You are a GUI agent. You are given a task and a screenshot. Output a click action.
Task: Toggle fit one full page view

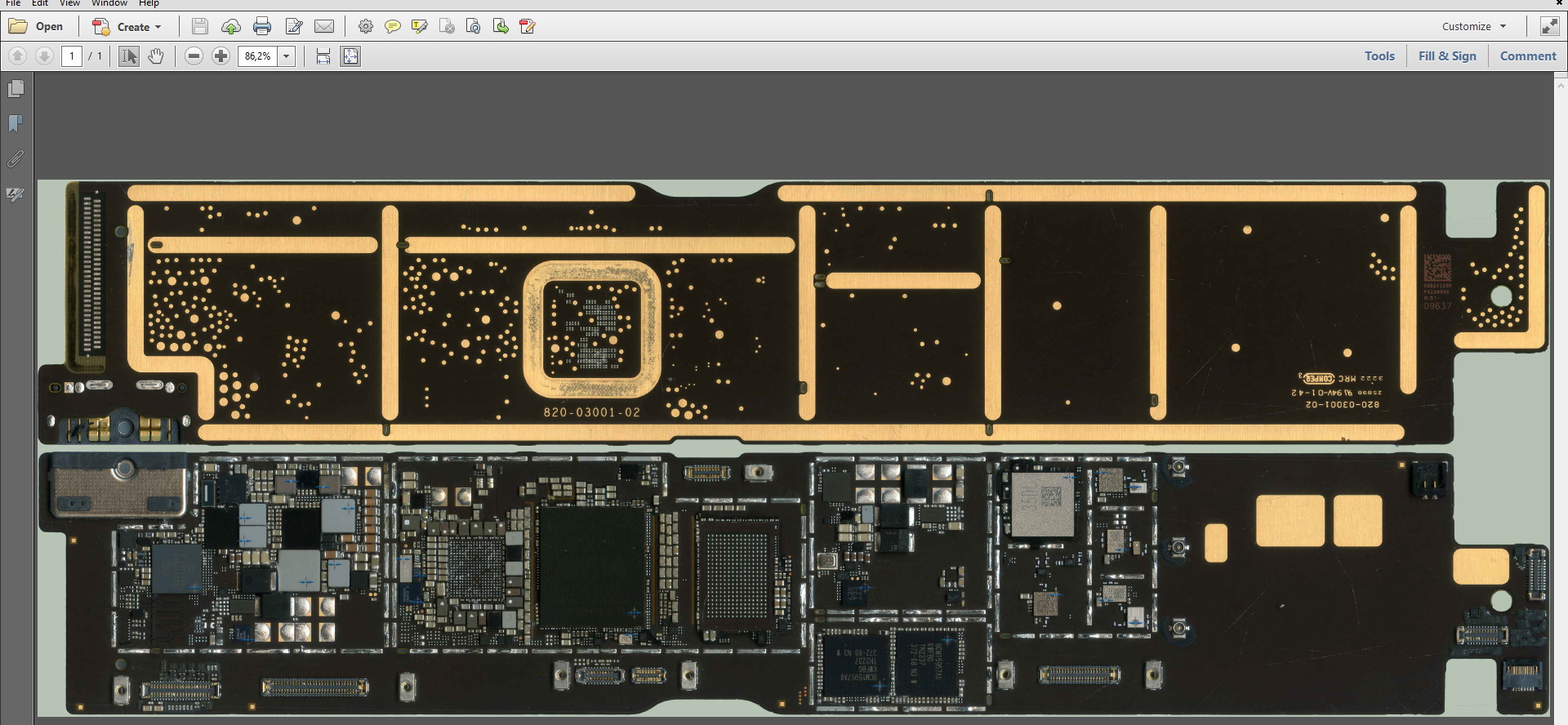click(350, 56)
